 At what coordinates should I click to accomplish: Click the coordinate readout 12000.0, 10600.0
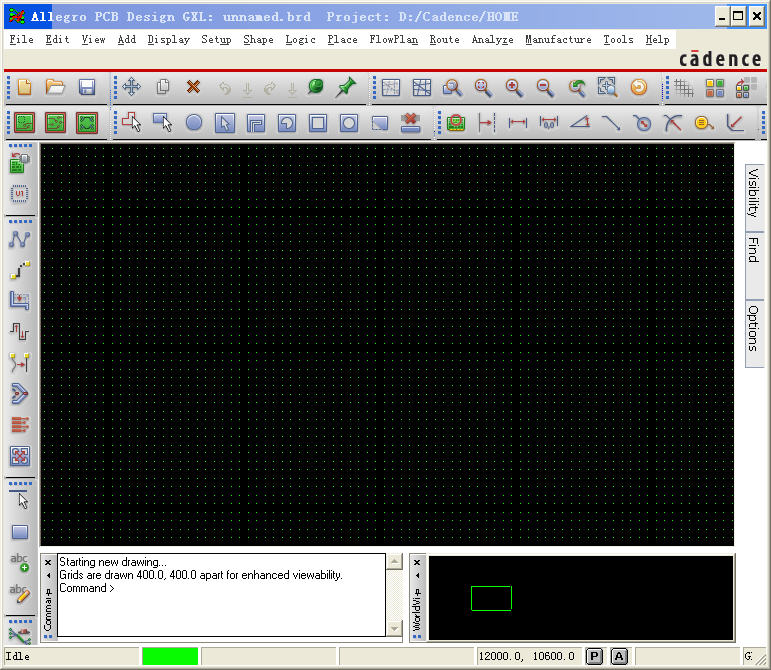[x=526, y=656]
